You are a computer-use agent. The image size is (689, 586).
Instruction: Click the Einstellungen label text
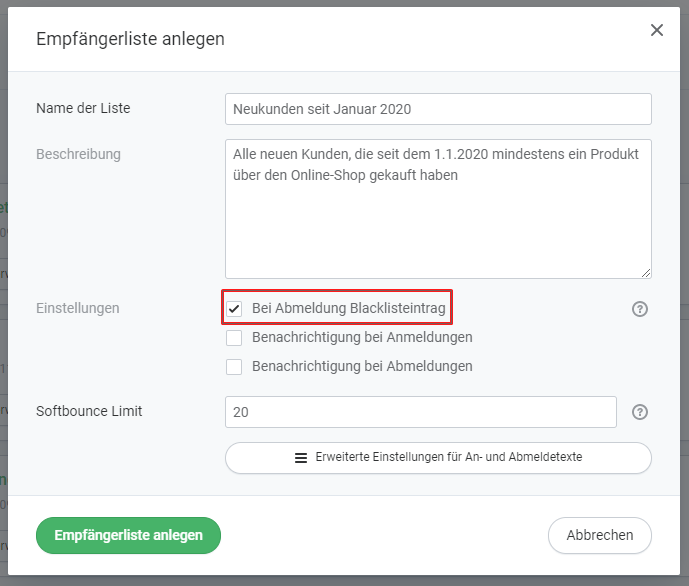[78, 308]
